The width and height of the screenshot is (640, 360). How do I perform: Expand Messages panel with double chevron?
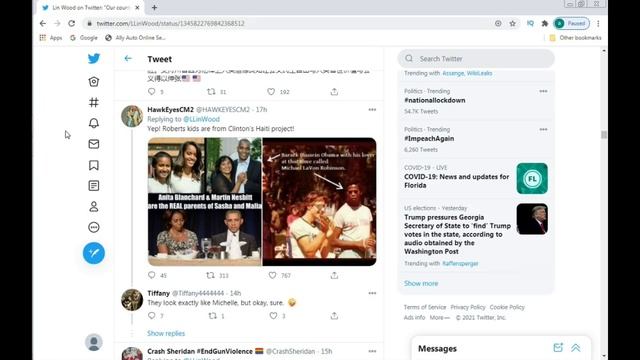(576, 348)
